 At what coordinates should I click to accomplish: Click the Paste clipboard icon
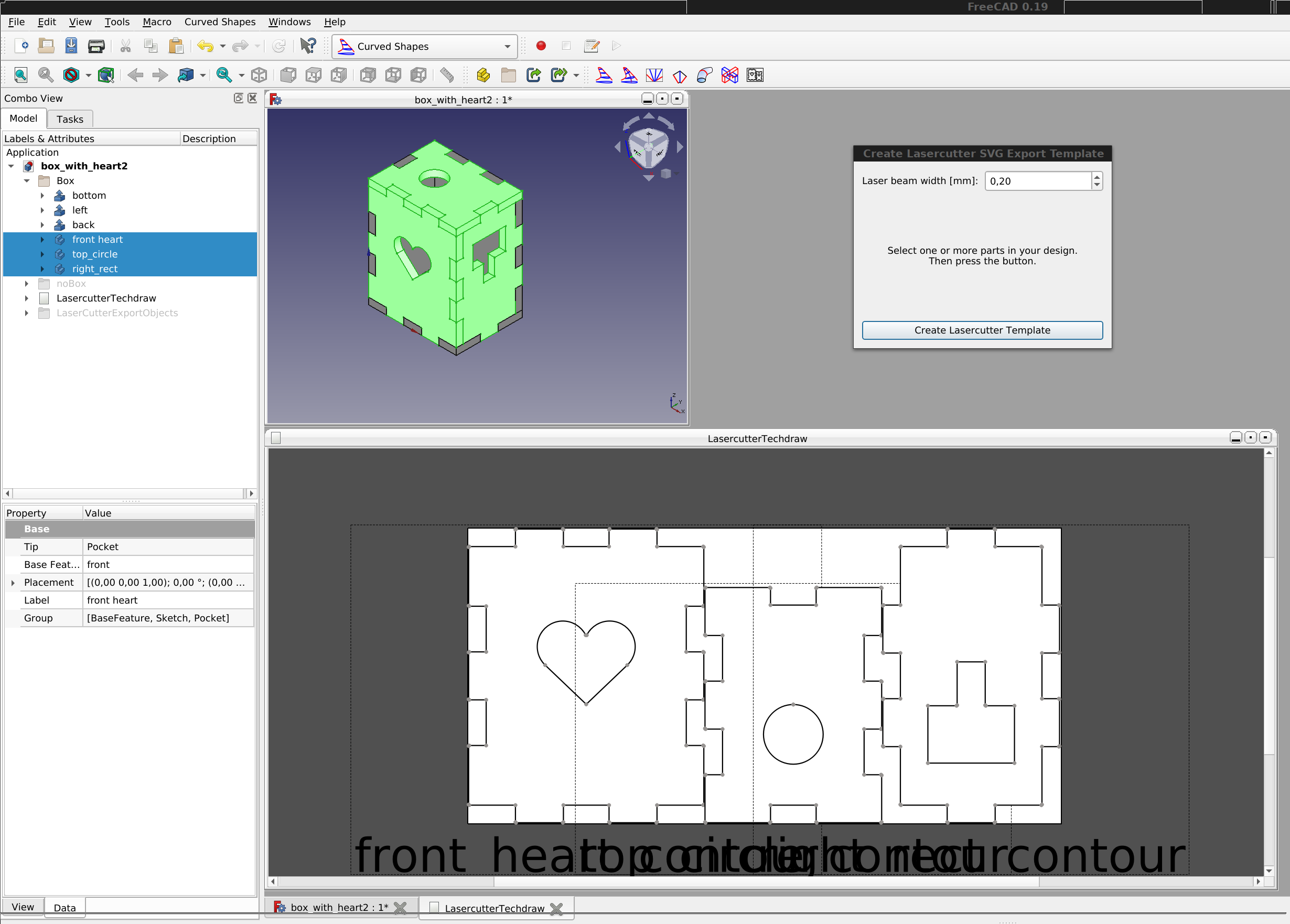176,46
